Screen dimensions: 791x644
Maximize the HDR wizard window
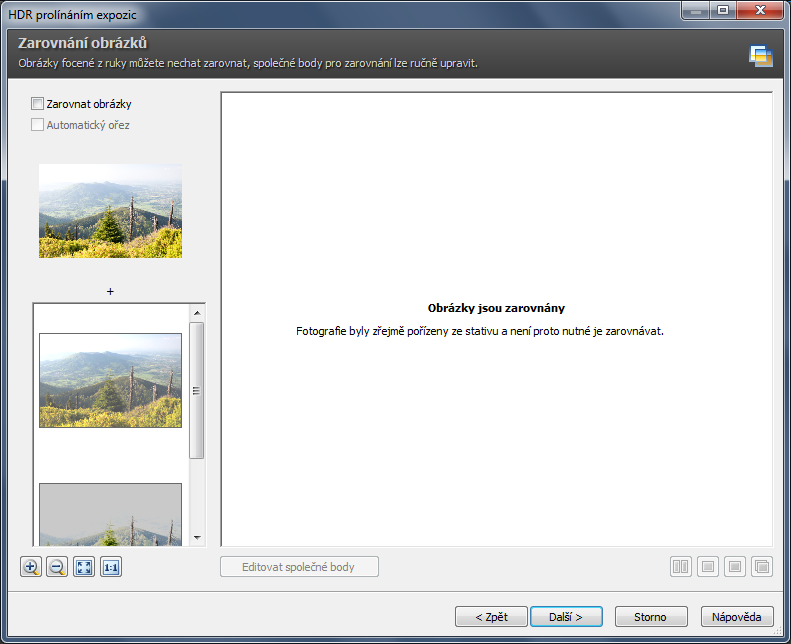(723, 10)
